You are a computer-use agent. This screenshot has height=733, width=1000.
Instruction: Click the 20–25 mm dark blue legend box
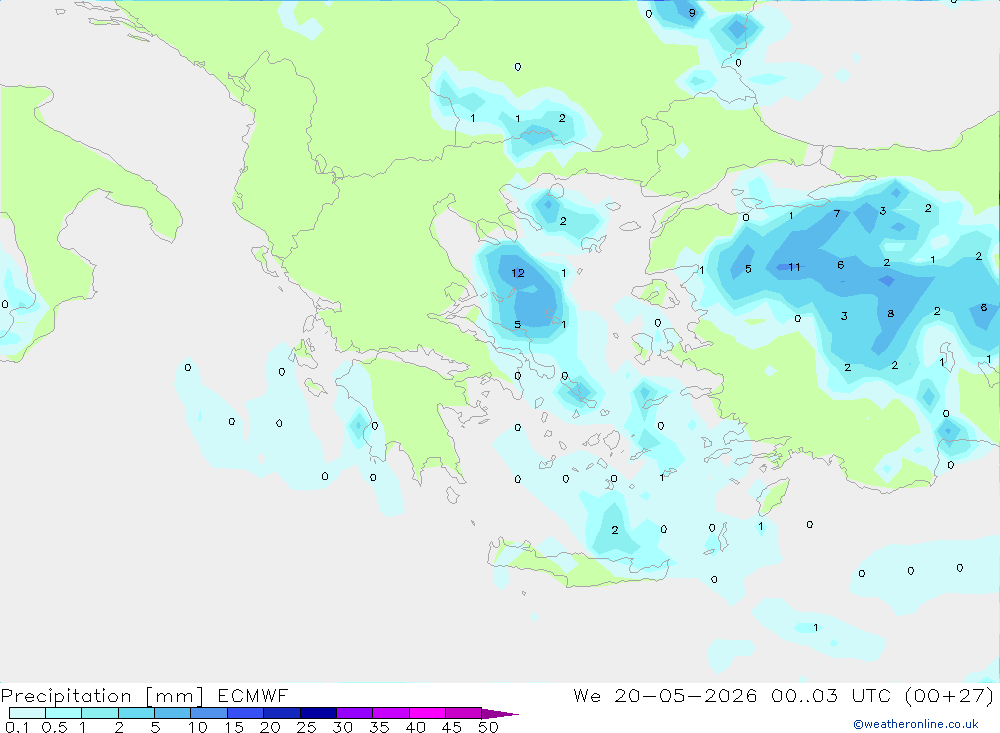282,713
